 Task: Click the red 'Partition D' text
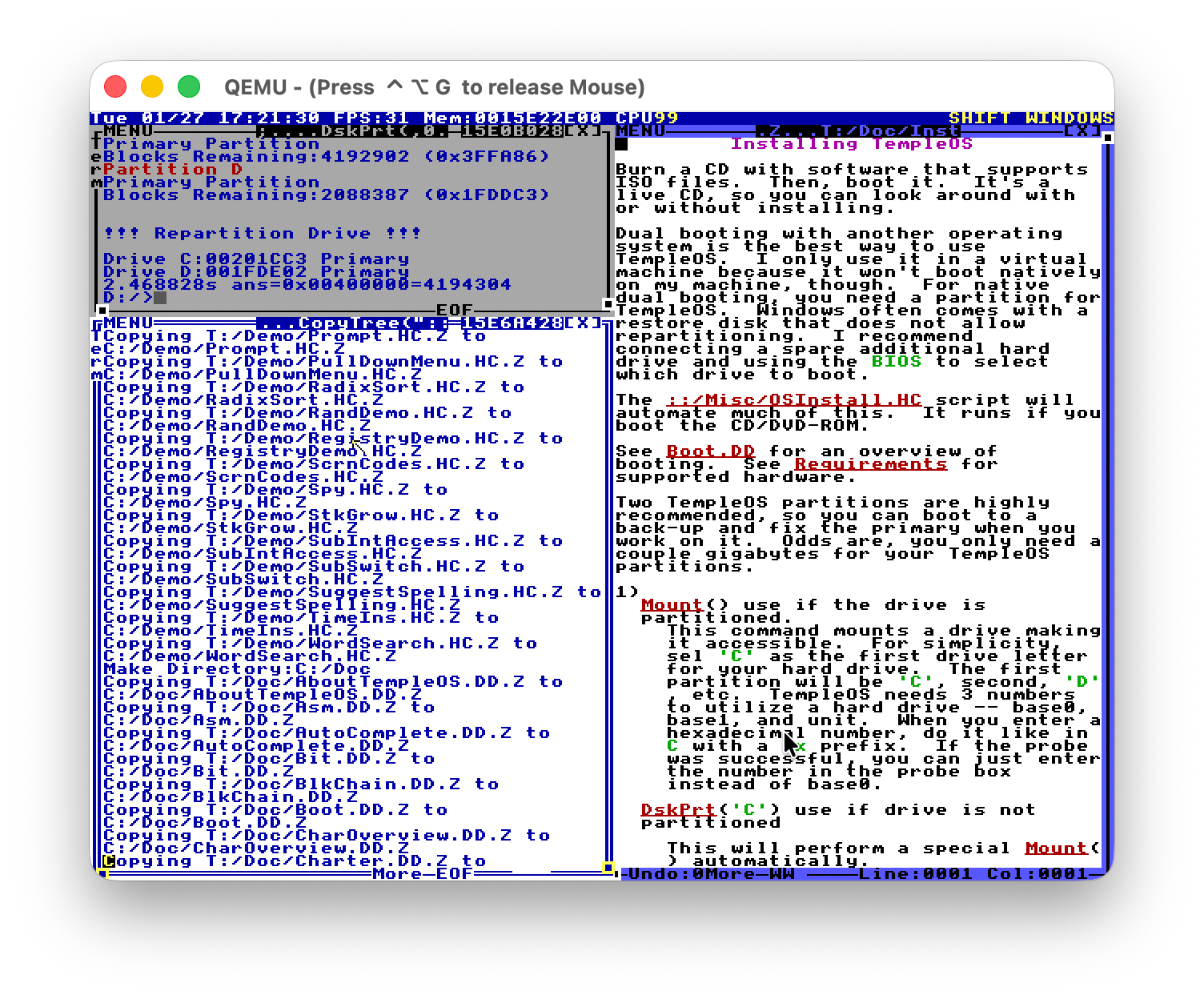[173, 169]
